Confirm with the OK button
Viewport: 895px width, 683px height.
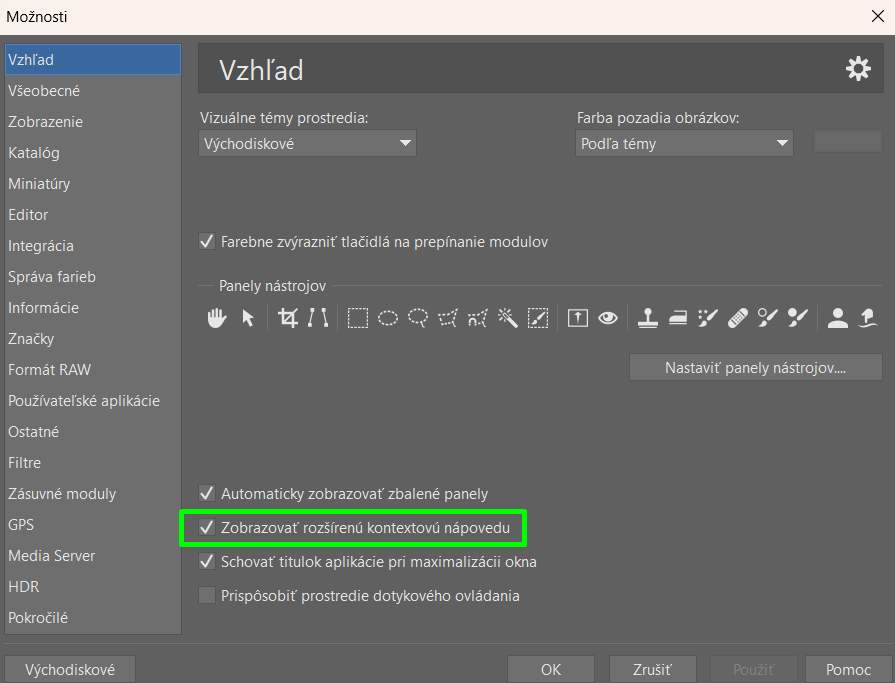(551, 669)
